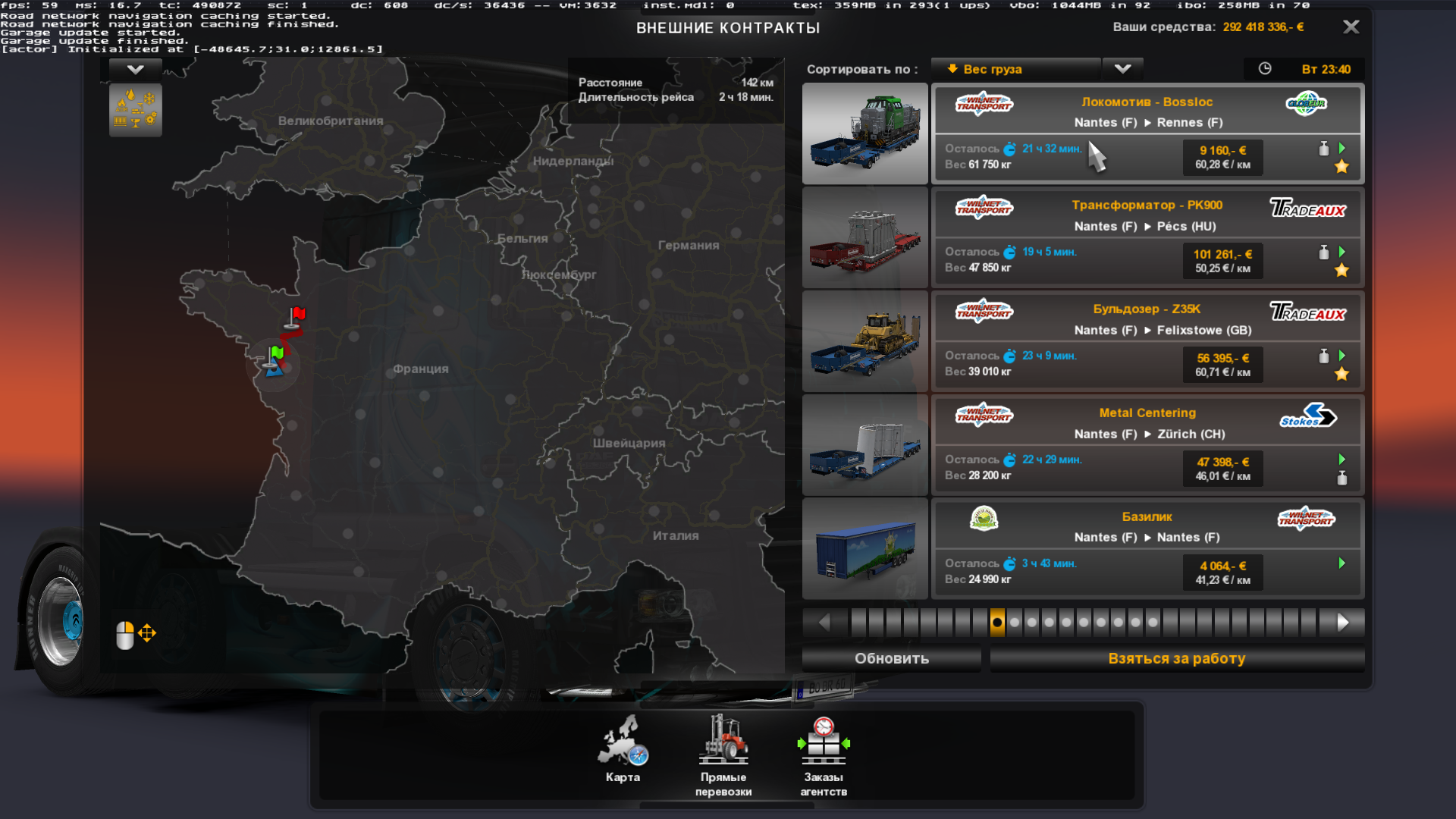Screen dimensions: 1456x819
Task: Click green arrow on Бульдозер contract
Action: click(1342, 355)
